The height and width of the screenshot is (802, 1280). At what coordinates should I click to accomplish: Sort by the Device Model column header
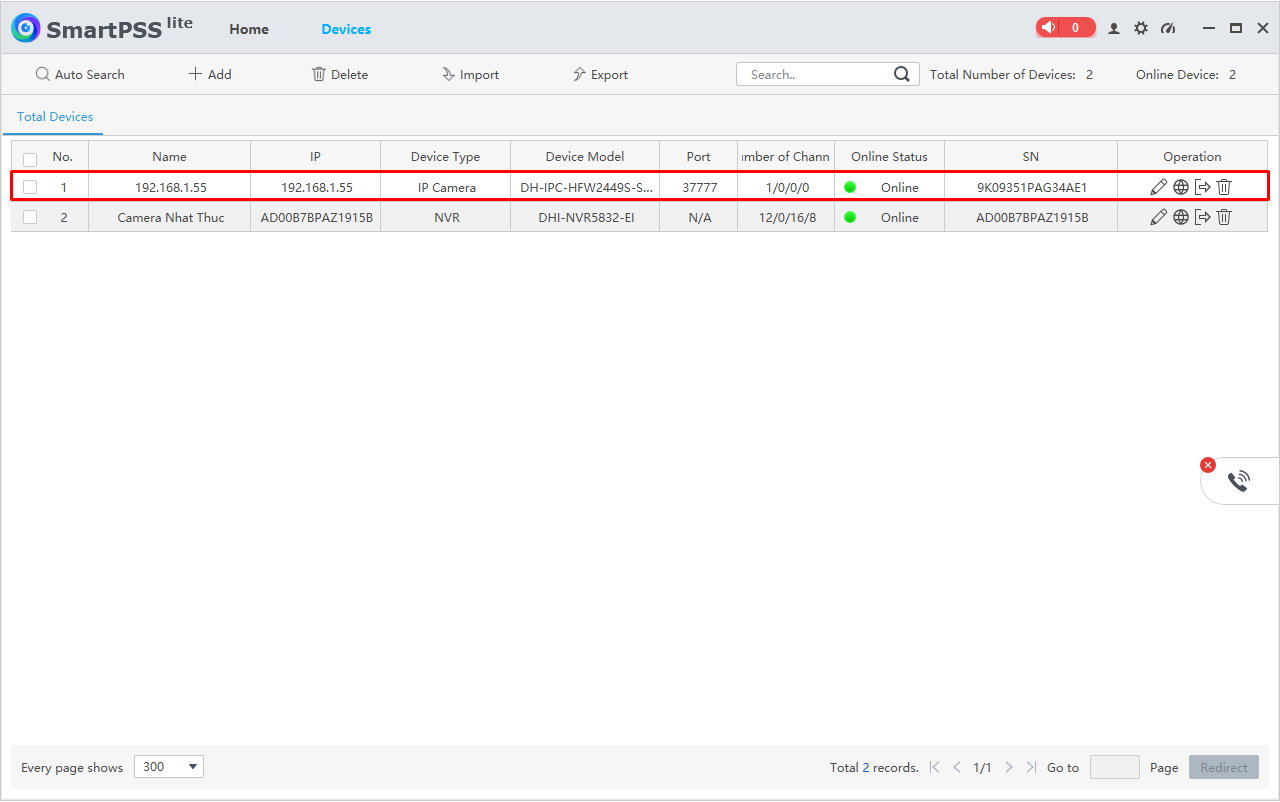tap(585, 156)
